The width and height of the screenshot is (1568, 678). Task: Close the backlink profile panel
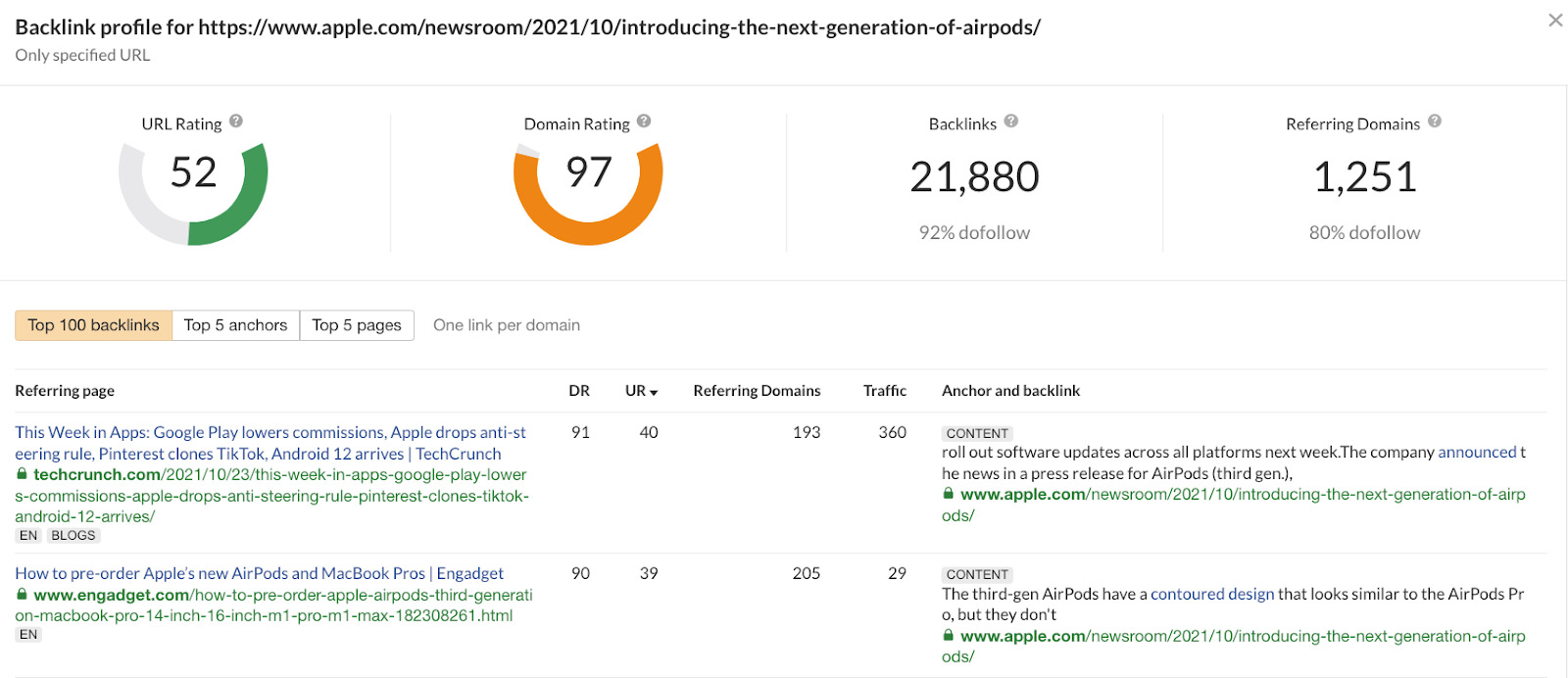point(1555,20)
